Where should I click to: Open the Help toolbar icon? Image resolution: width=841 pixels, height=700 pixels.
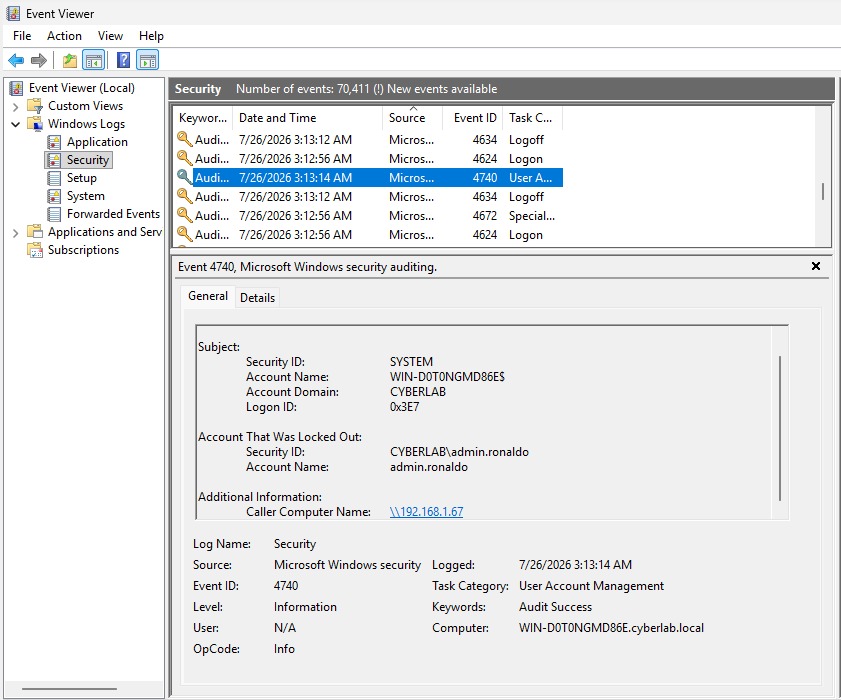pos(123,60)
